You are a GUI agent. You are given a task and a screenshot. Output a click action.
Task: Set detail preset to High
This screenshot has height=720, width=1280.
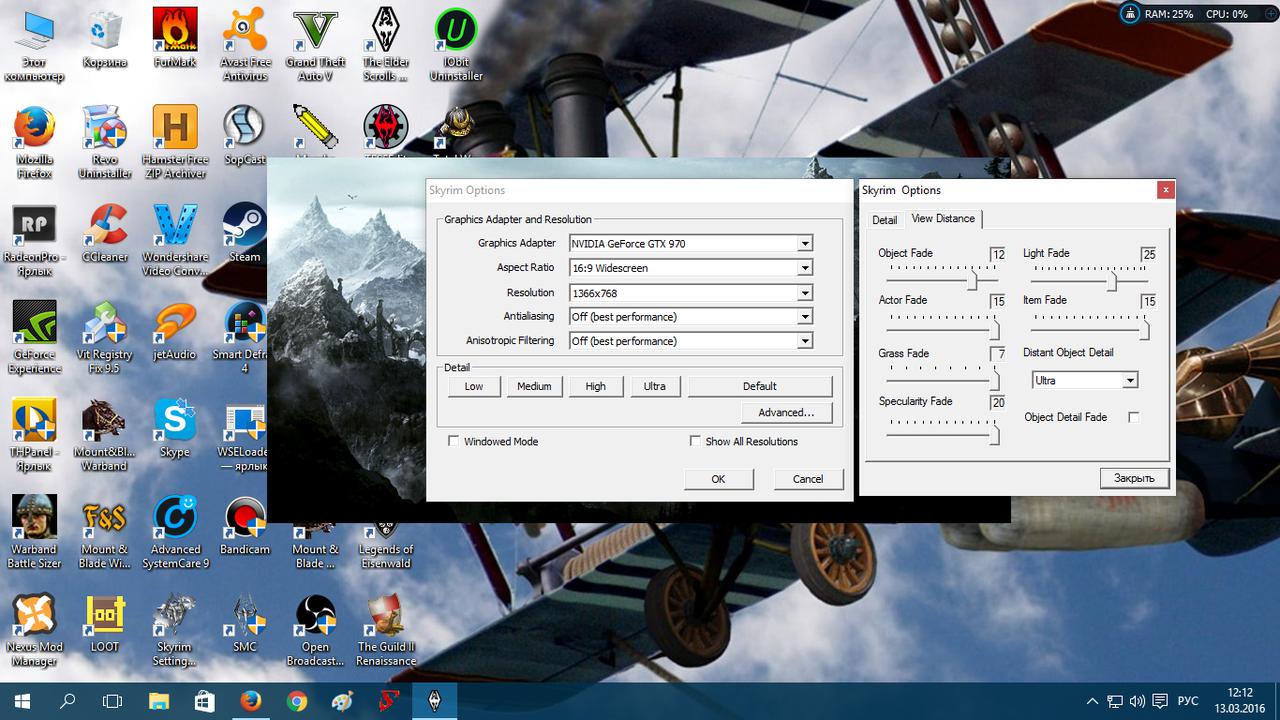[x=596, y=386]
